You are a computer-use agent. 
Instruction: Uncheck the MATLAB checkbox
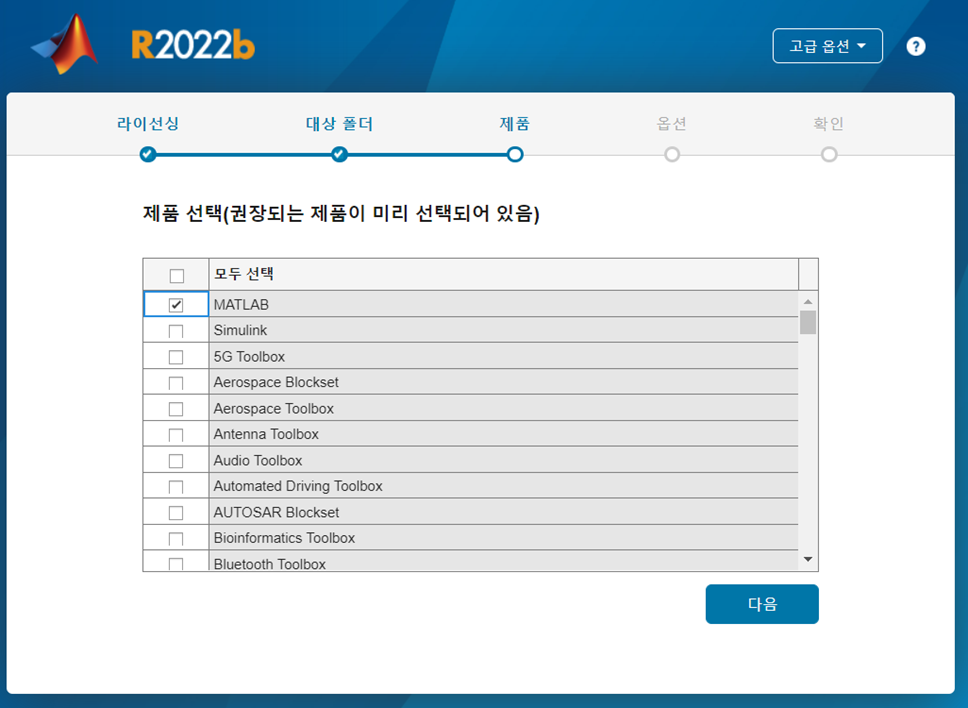(x=176, y=305)
